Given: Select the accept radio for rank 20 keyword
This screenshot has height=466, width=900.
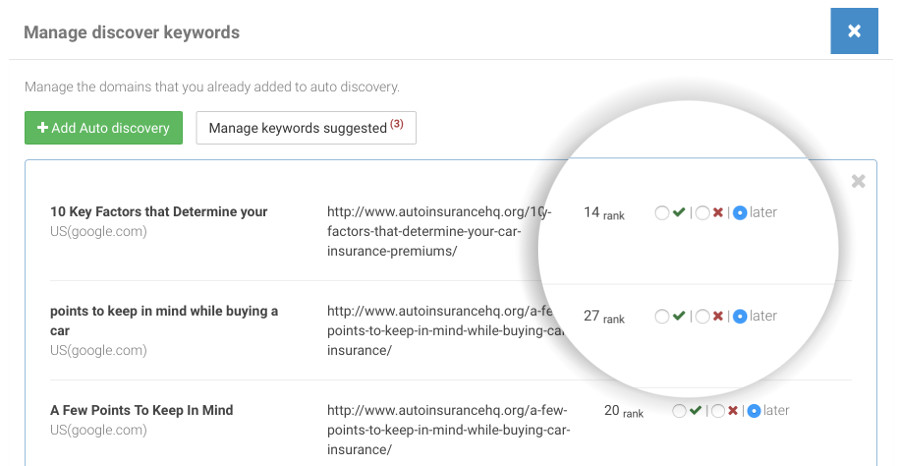Looking at the screenshot, I should pyautogui.click(x=680, y=411).
